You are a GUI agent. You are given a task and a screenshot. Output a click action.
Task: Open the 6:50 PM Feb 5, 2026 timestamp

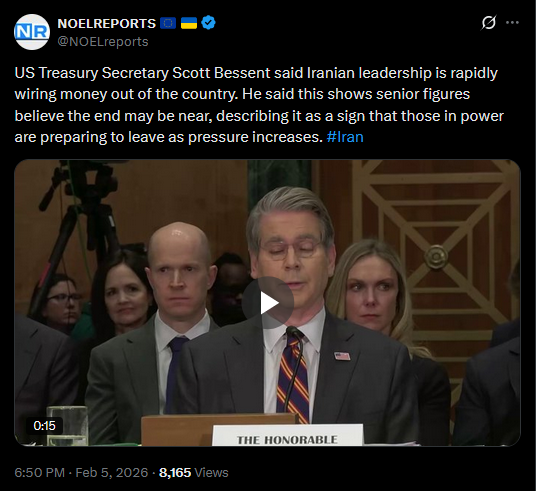click(81, 473)
